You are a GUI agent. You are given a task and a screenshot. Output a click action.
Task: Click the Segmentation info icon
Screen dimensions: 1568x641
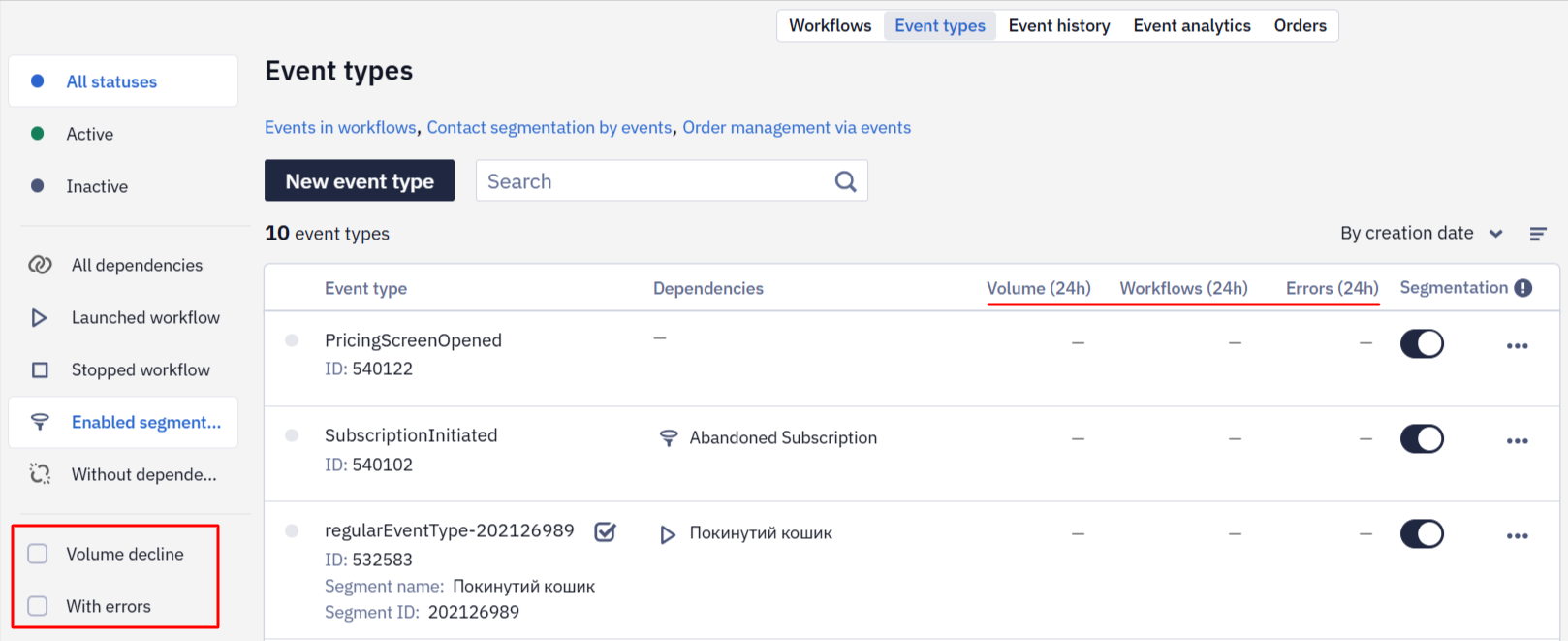1523,288
